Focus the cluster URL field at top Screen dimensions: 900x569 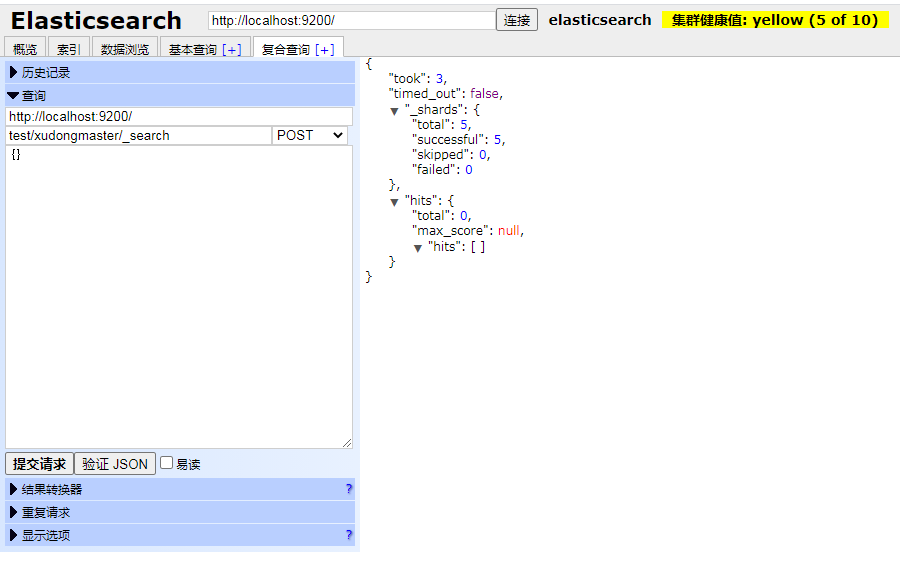[x=352, y=20]
